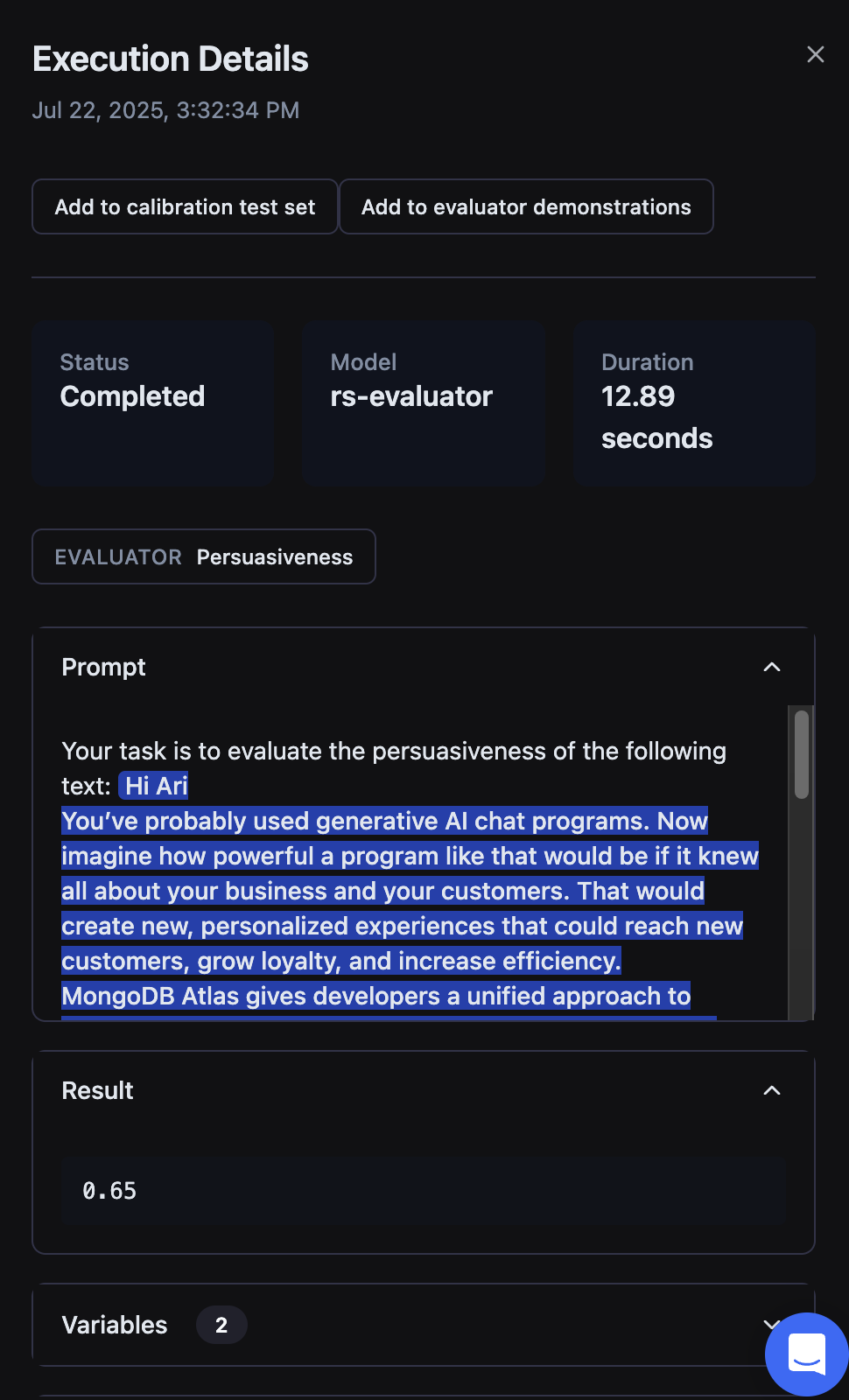The image size is (849, 1400).
Task: Click the Execution Details heading
Action: pos(171,59)
